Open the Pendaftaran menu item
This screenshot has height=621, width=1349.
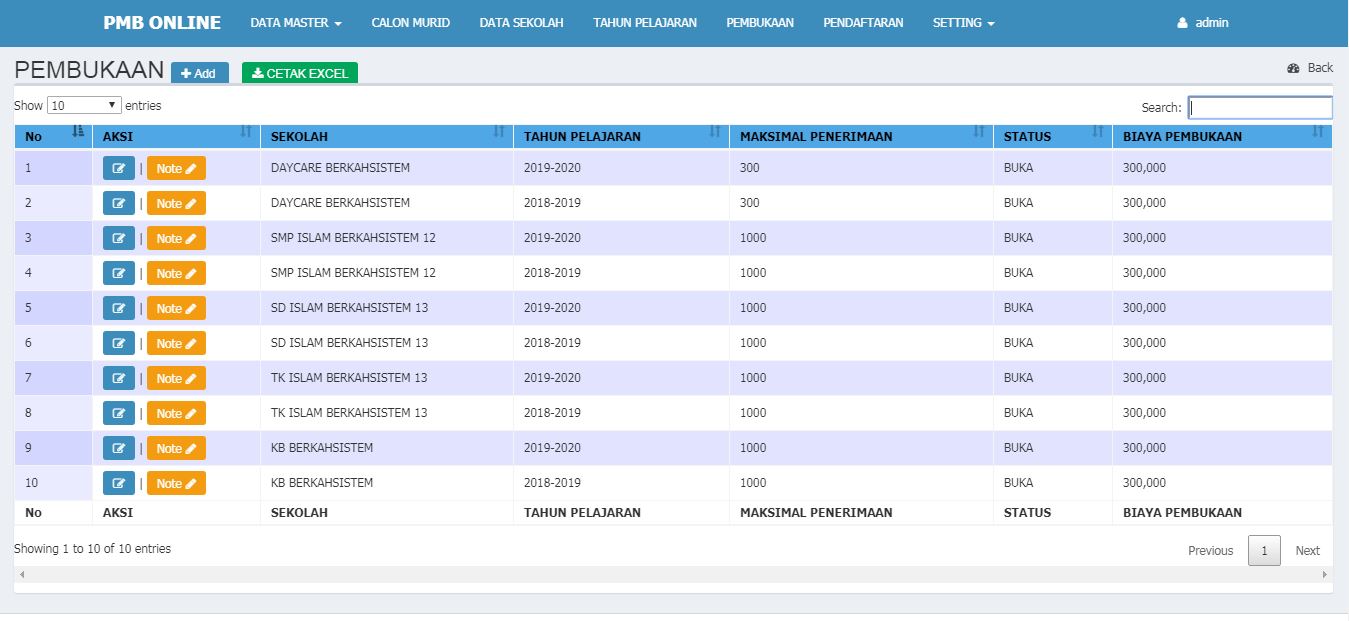coord(863,23)
